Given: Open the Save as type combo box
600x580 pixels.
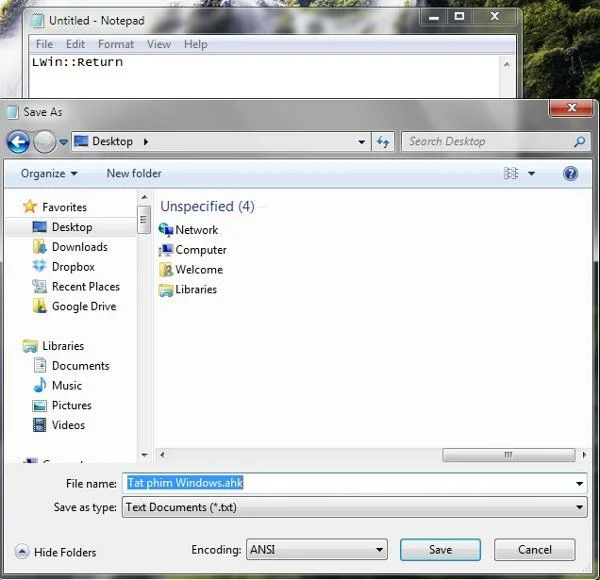Looking at the screenshot, I should pyautogui.click(x=354, y=507).
